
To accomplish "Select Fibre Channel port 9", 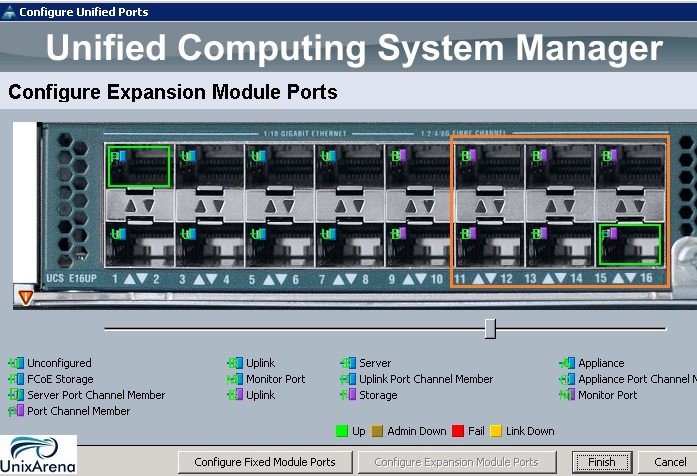I will coord(419,166).
